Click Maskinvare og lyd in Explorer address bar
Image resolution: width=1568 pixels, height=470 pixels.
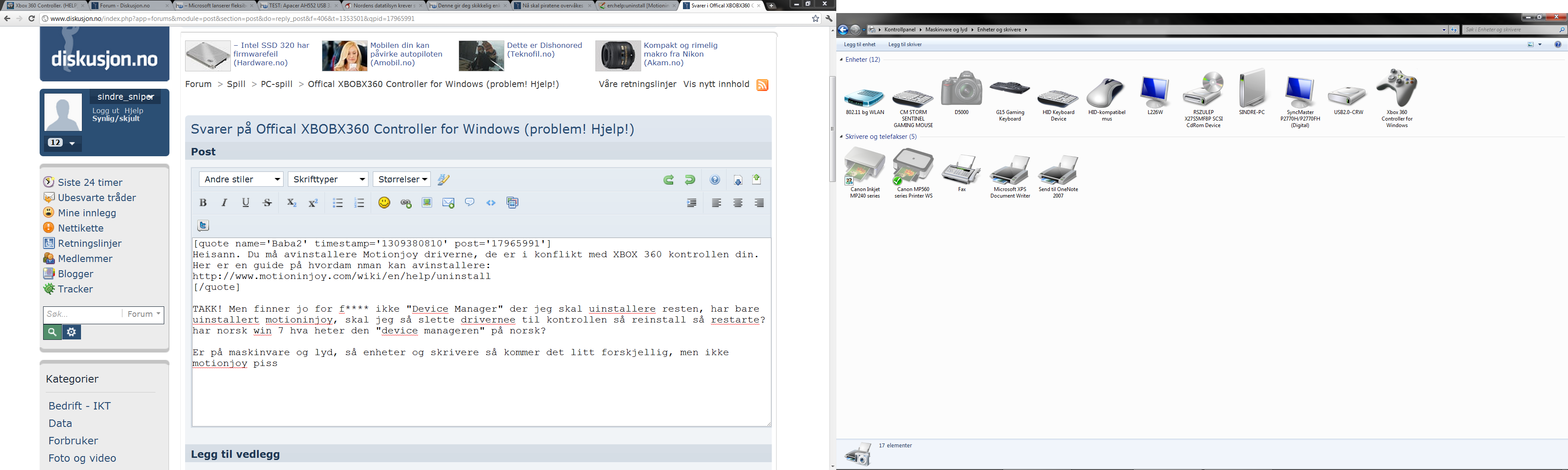pyautogui.click(x=946, y=29)
